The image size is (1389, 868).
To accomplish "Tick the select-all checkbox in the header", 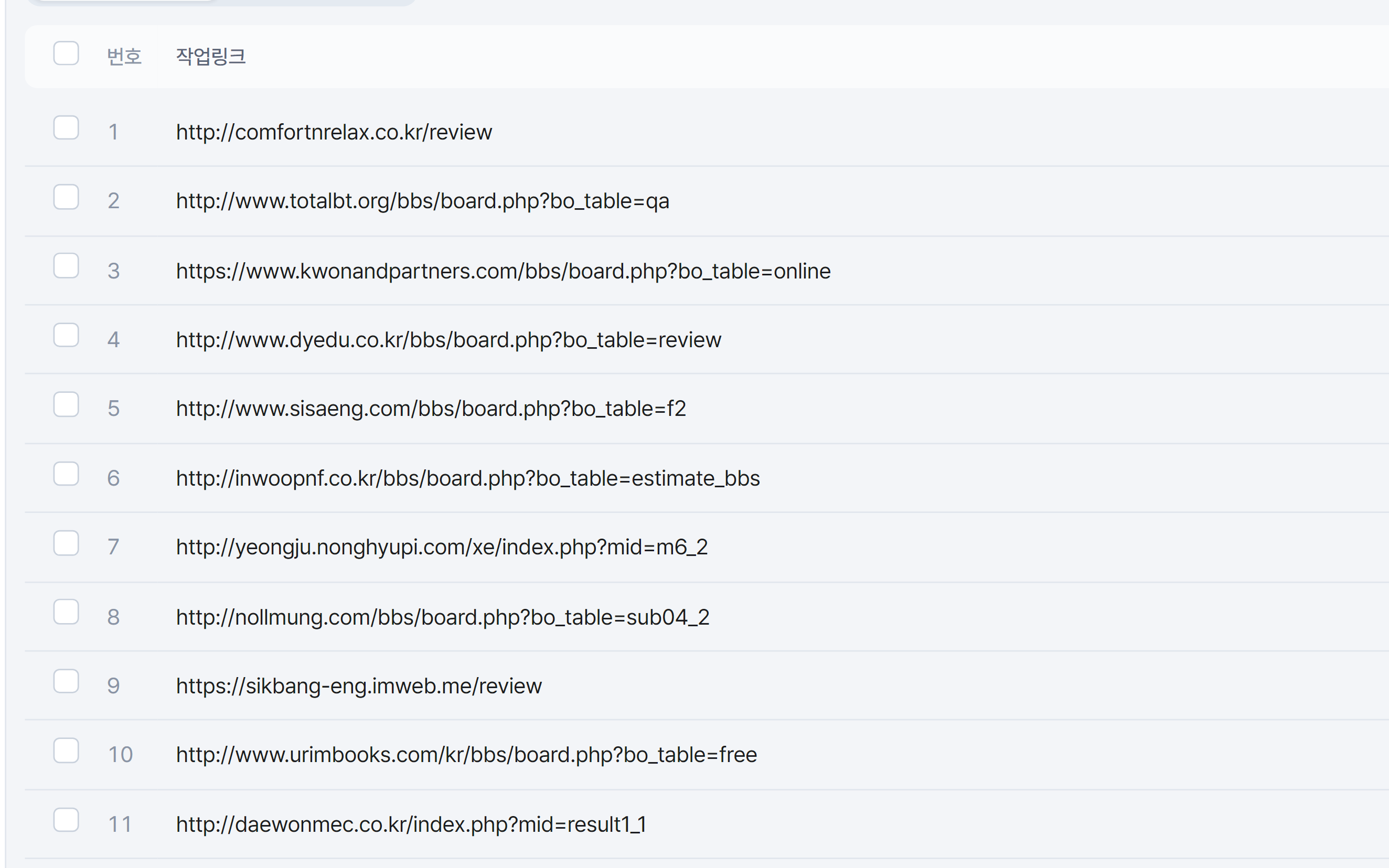I will pyautogui.click(x=66, y=53).
